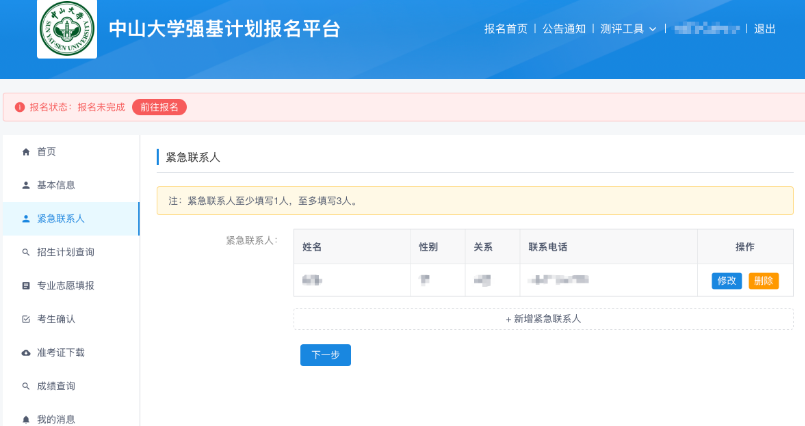Click the blue 修改 button
The height and width of the screenshot is (426, 805).
tap(726, 281)
